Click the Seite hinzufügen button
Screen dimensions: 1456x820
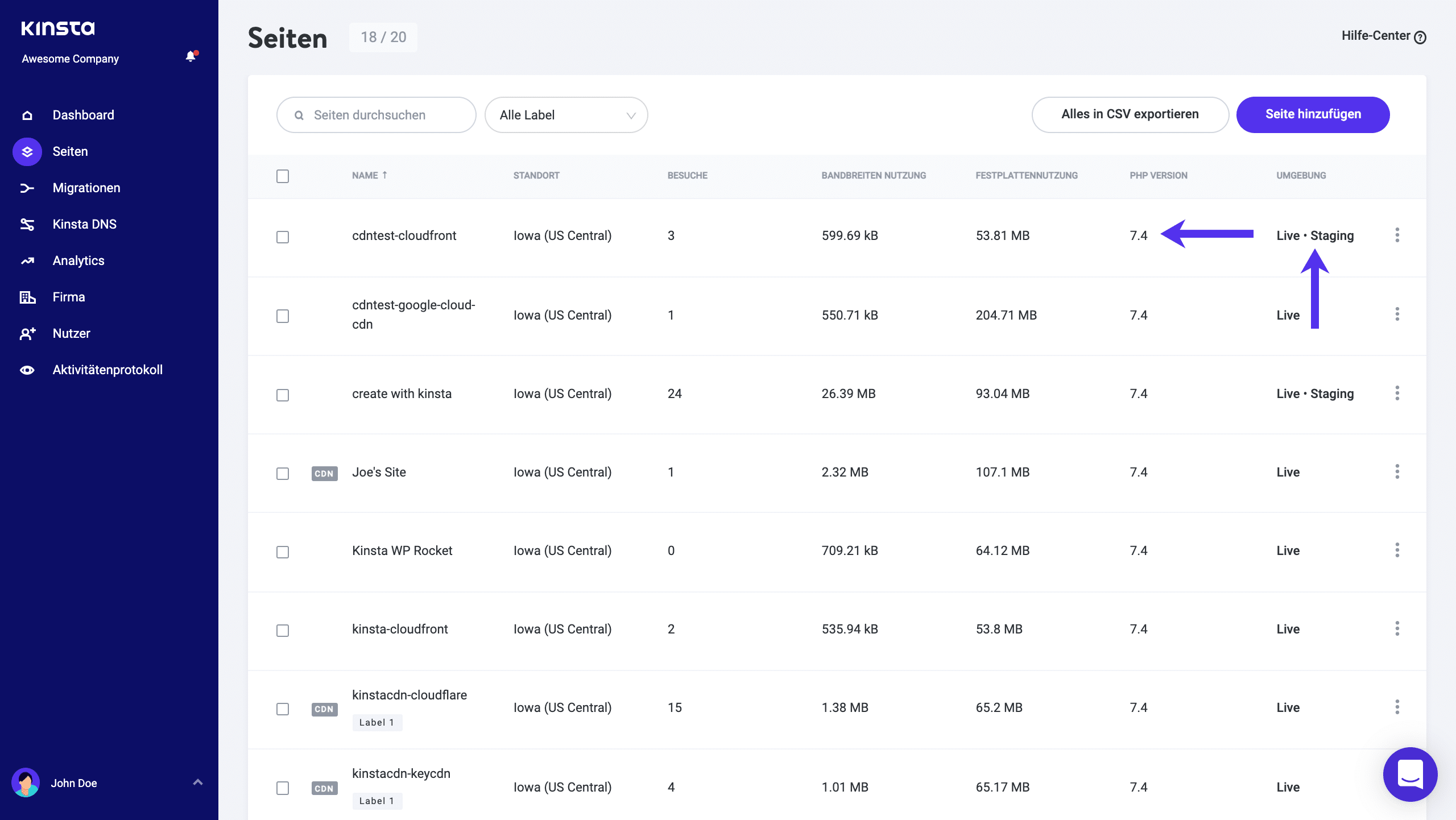pyautogui.click(x=1313, y=114)
